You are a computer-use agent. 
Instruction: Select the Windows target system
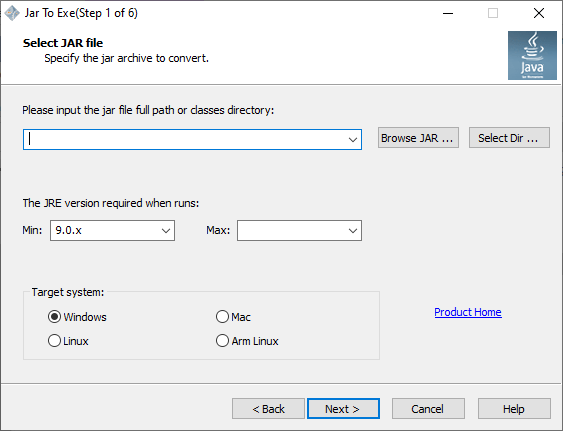tap(77, 317)
